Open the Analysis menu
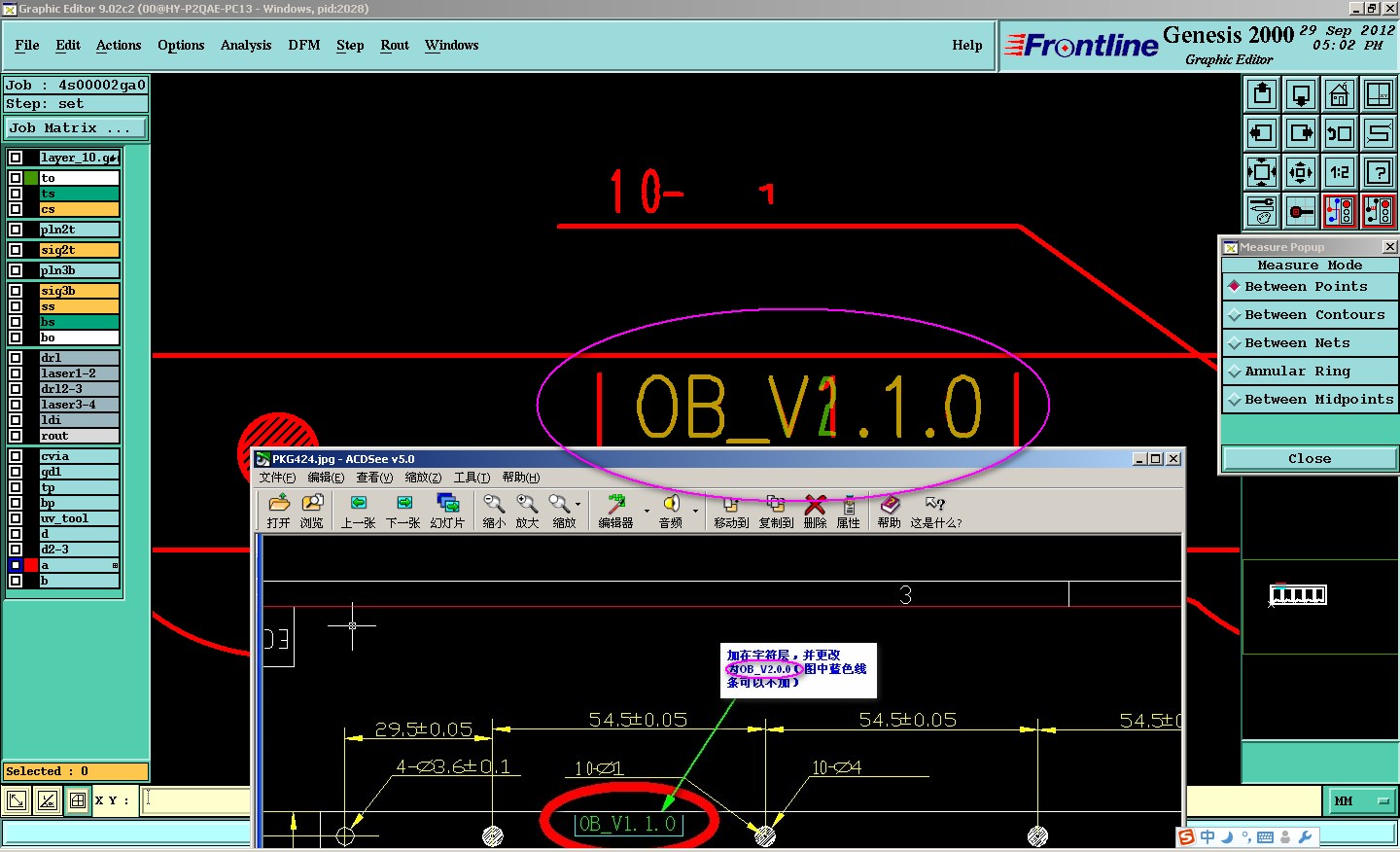 pos(246,45)
